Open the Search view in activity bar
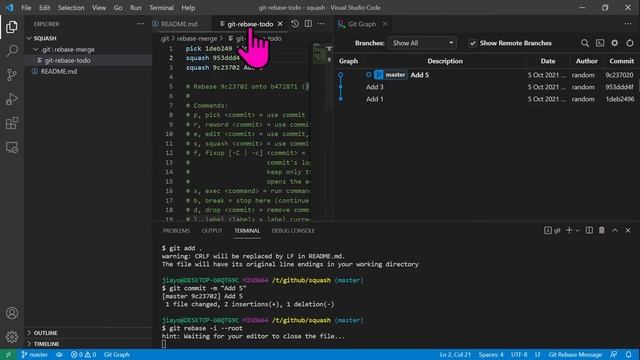Image resolution: width=640 pixels, height=360 pixels. coord(12,51)
